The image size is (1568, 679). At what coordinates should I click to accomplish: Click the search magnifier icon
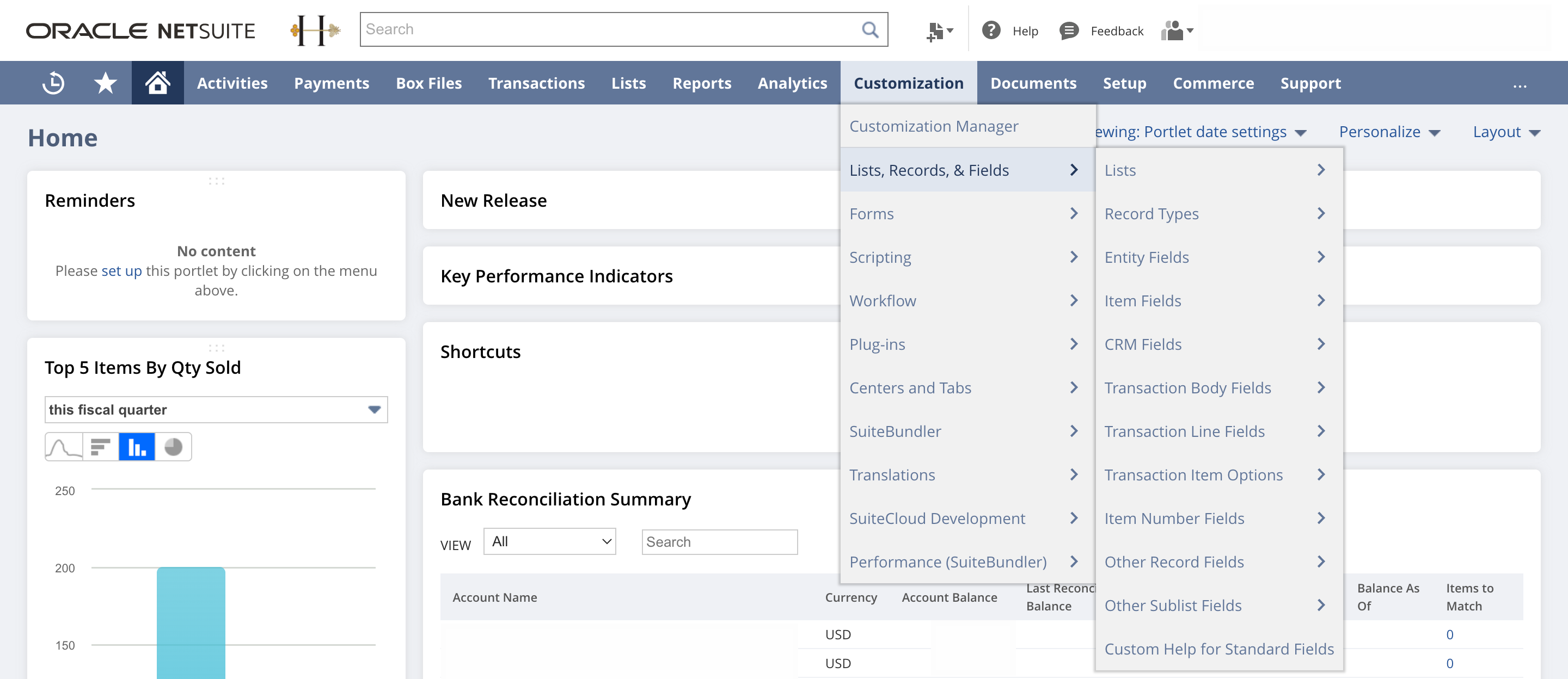point(870,29)
